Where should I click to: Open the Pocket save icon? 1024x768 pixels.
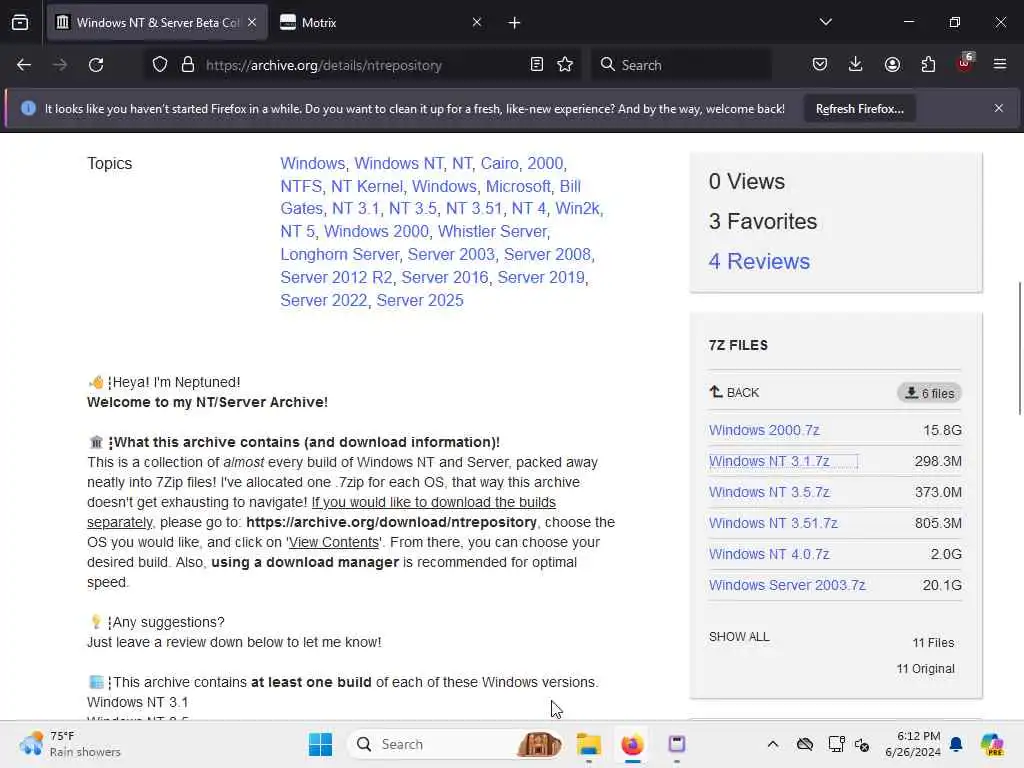820,65
